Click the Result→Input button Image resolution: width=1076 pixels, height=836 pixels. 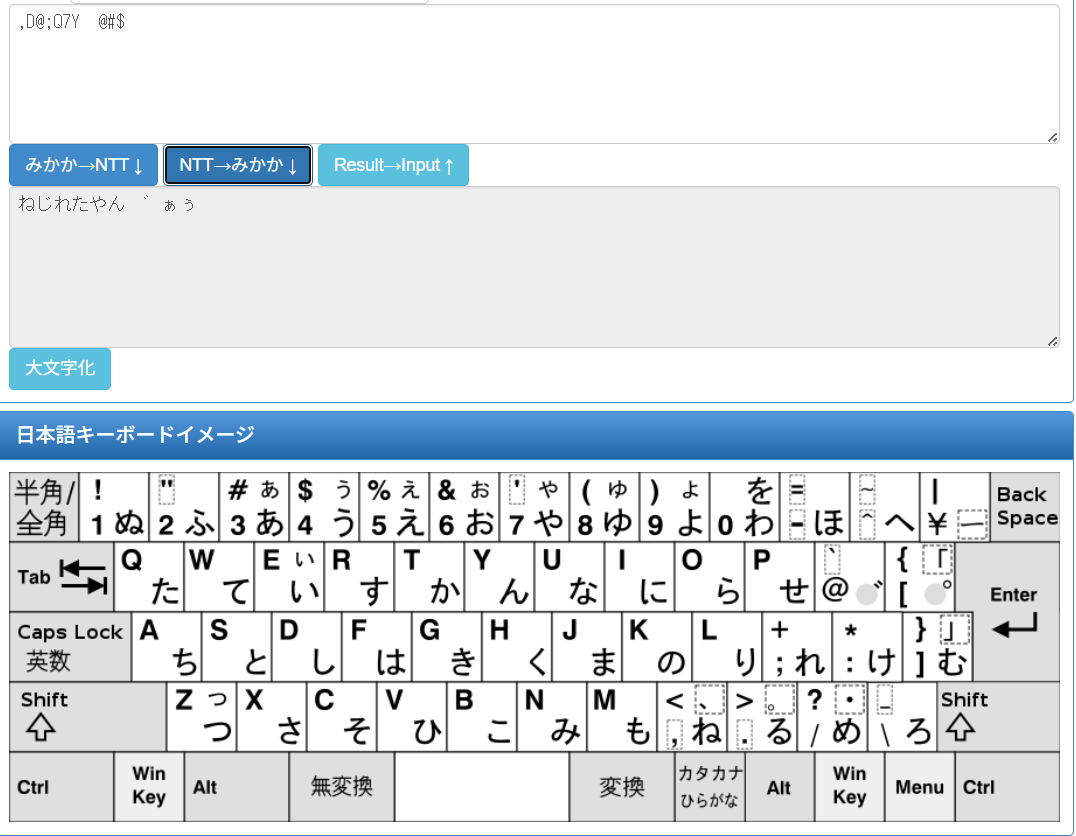pyautogui.click(x=393, y=165)
